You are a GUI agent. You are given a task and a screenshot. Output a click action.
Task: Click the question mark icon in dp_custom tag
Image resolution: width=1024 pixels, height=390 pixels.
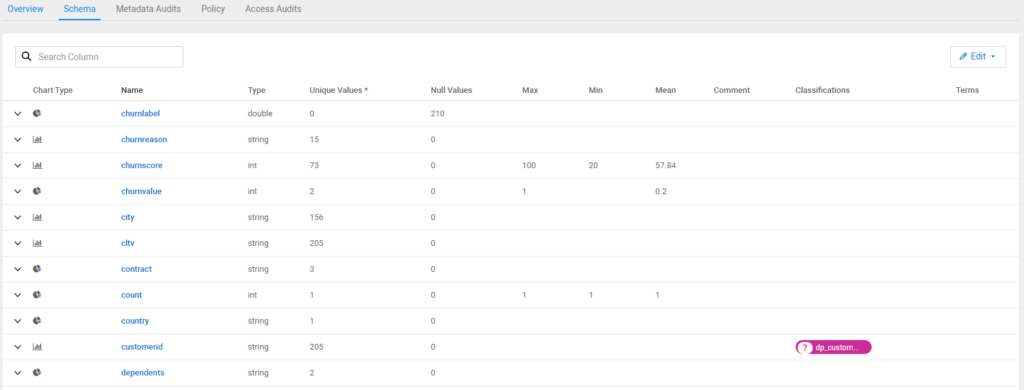(x=805, y=348)
